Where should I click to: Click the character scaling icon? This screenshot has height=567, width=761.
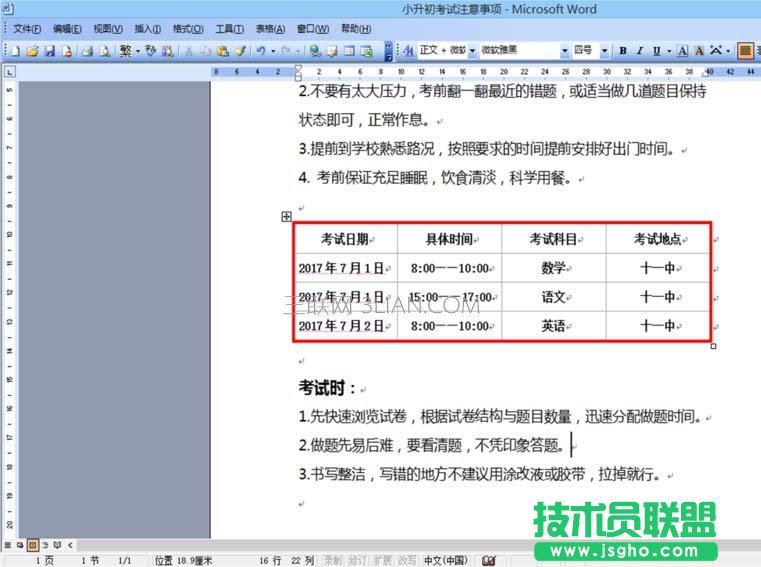716,50
